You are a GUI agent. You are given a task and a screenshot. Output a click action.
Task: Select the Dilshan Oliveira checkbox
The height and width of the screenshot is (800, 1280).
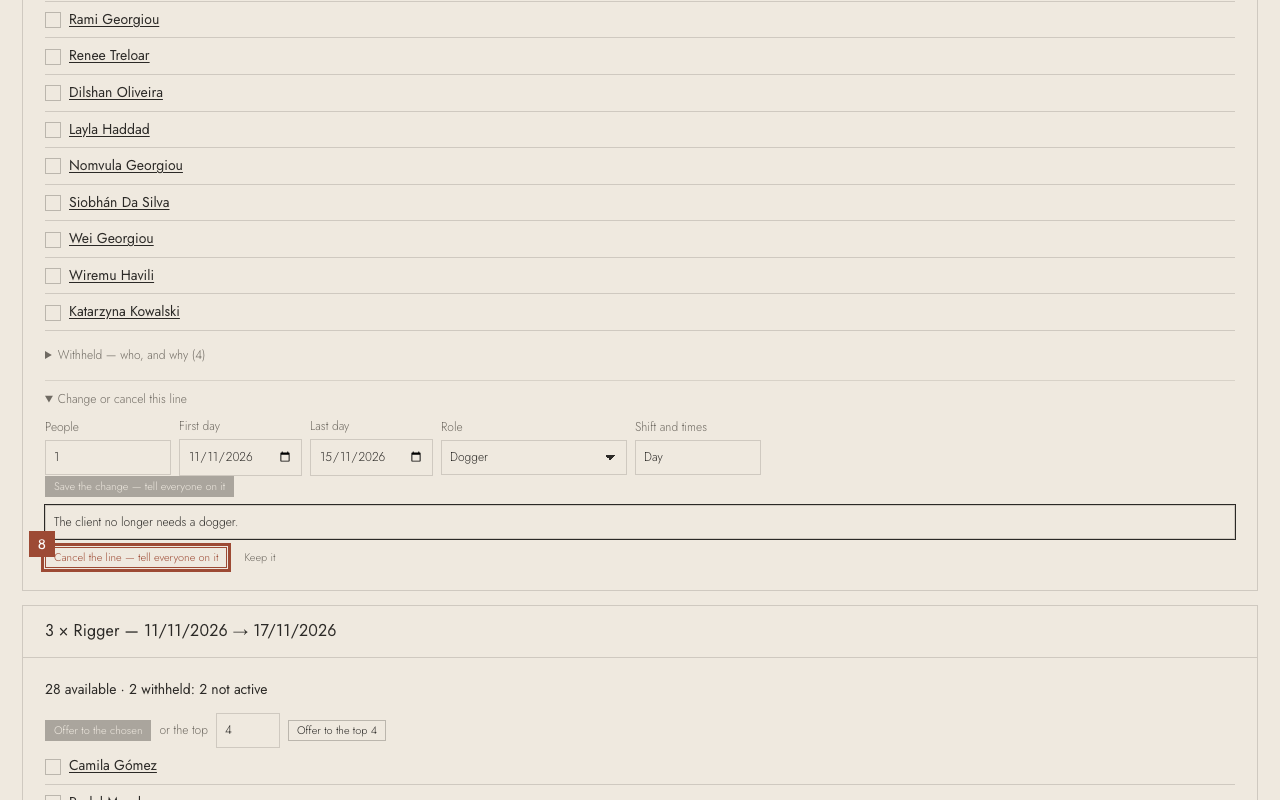pyautogui.click(x=53, y=93)
